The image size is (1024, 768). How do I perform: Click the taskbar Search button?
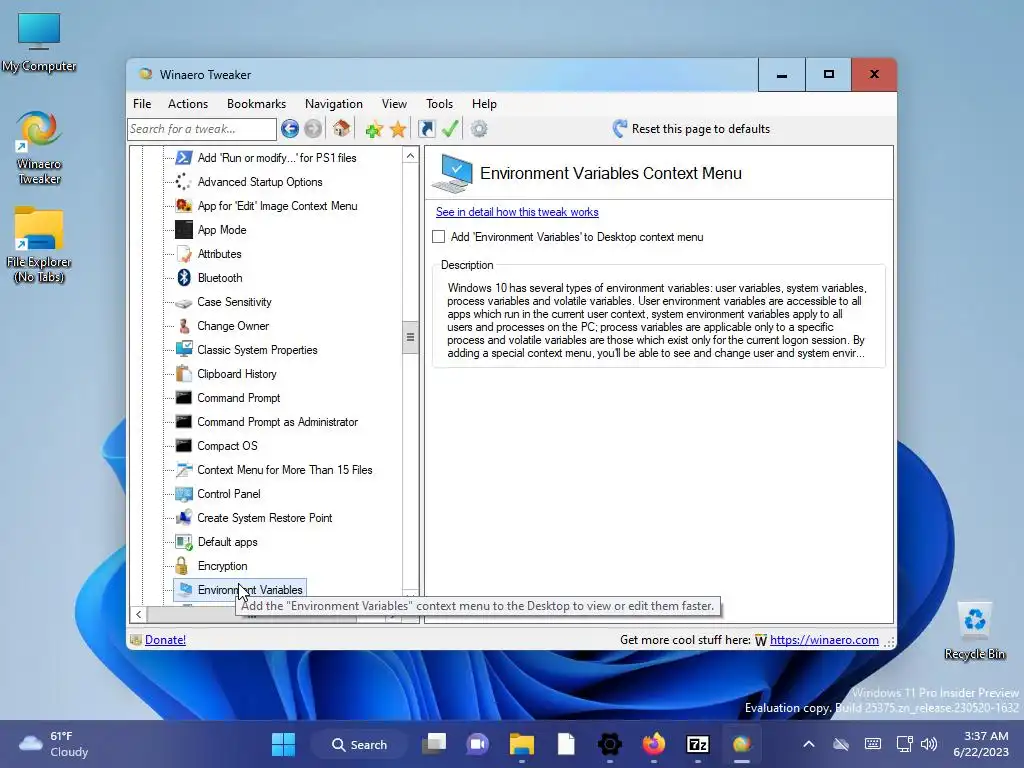point(359,744)
